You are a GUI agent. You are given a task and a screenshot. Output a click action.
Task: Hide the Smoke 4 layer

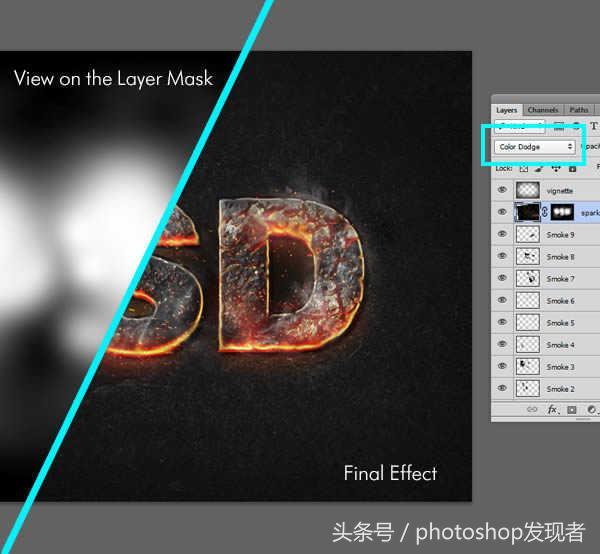pyautogui.click(x=502, y=344)
